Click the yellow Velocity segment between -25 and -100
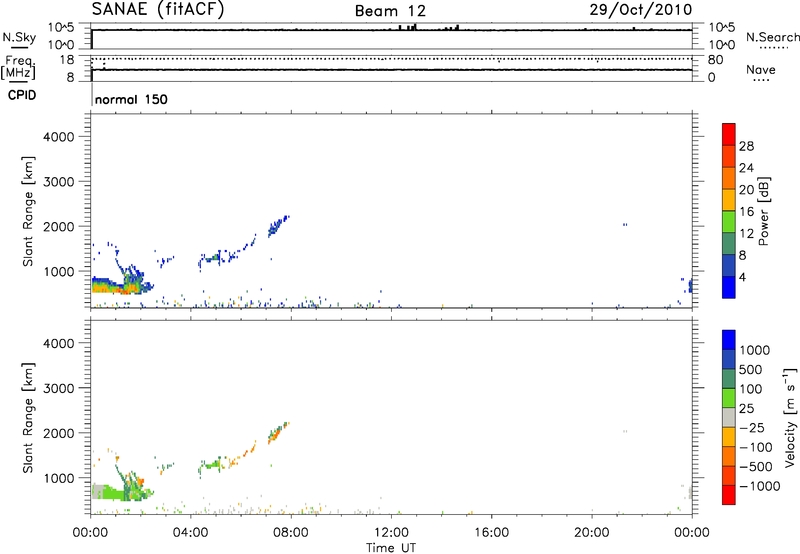This screenshot has height=554, width=800. pos(729,437)
